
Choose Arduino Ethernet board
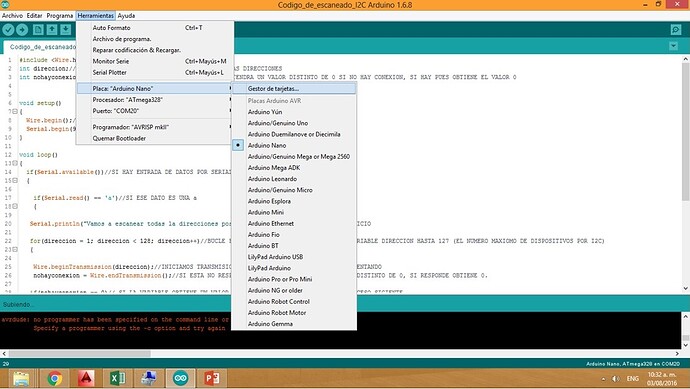coord(294,224)
